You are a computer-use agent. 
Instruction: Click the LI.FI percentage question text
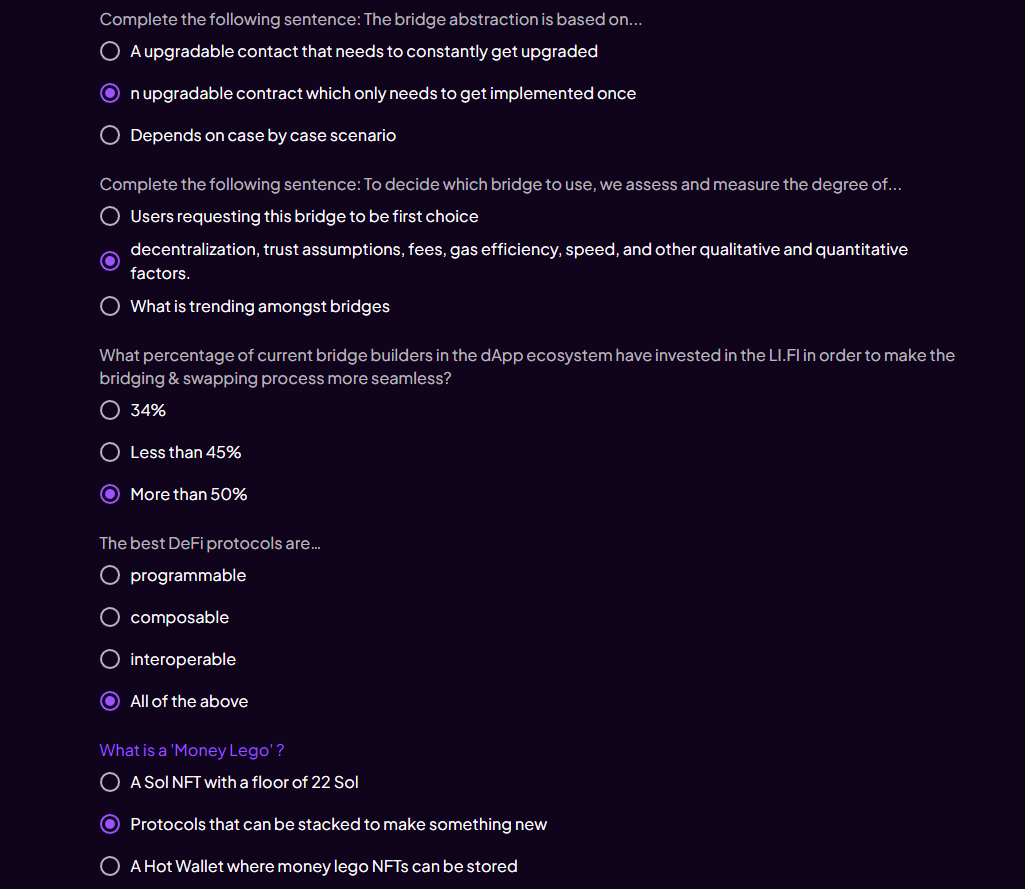click(x=527, y=367)
